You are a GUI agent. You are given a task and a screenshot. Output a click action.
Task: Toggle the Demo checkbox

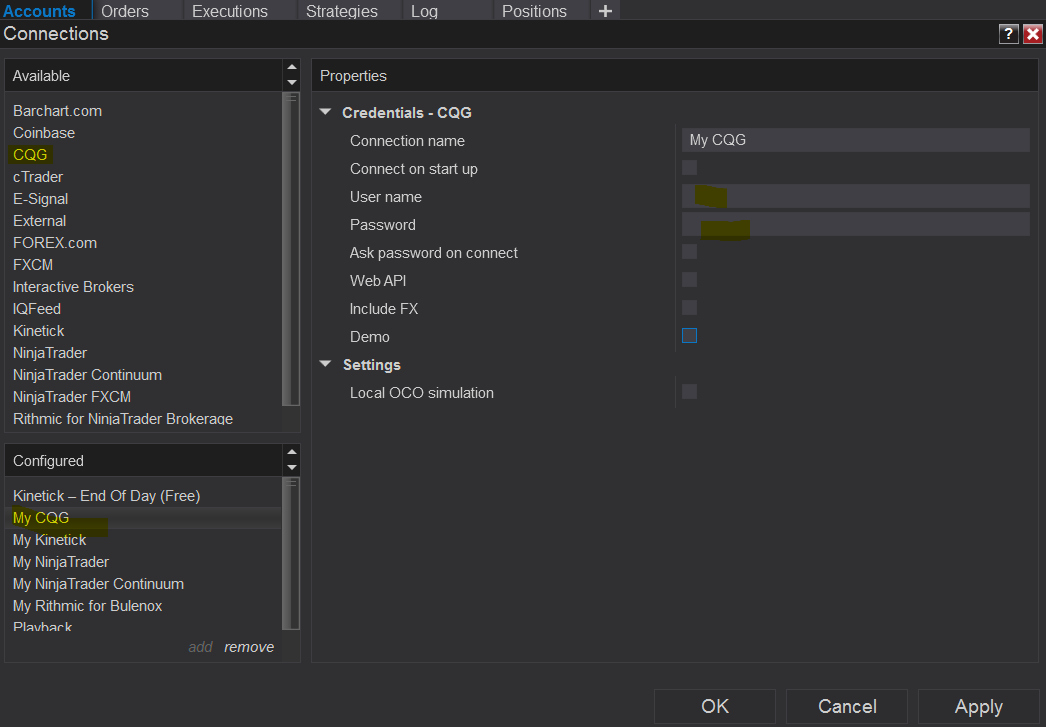click(689, 336)
